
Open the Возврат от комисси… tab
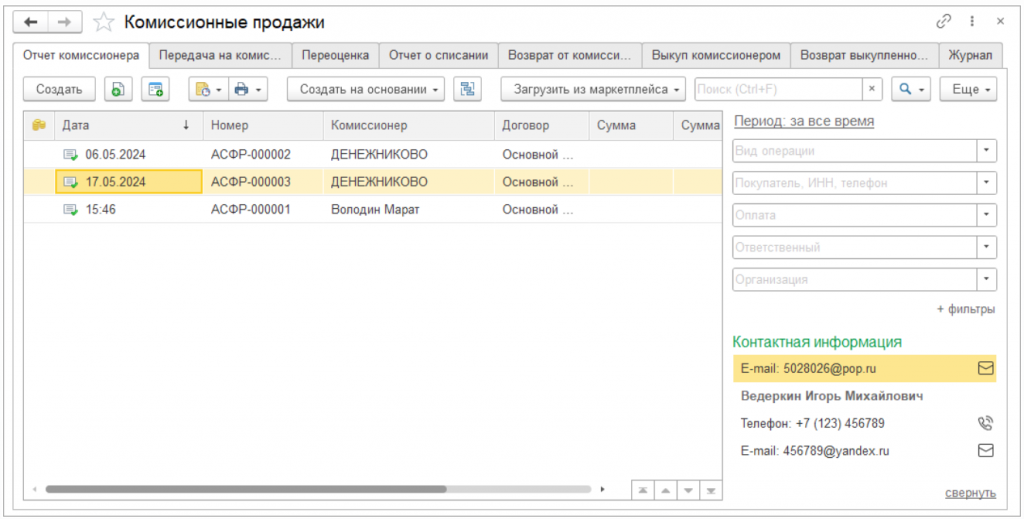coord(570,55)
